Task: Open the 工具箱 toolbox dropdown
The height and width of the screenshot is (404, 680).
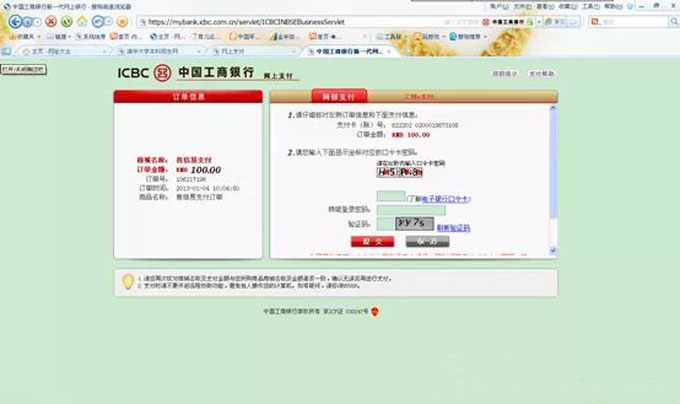Action: click(392, 37)
